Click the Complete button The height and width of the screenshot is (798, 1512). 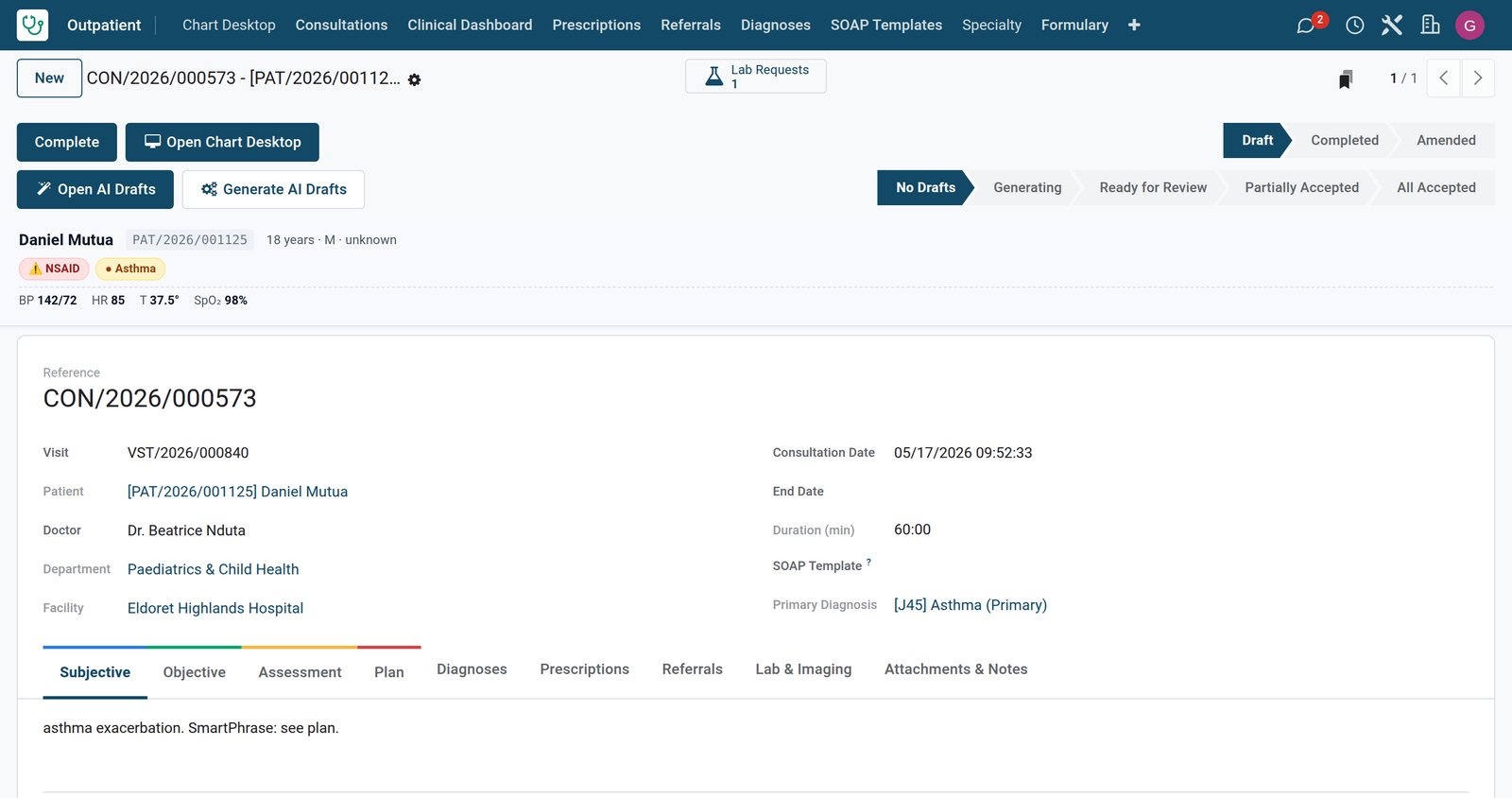[x=67, y=142]
